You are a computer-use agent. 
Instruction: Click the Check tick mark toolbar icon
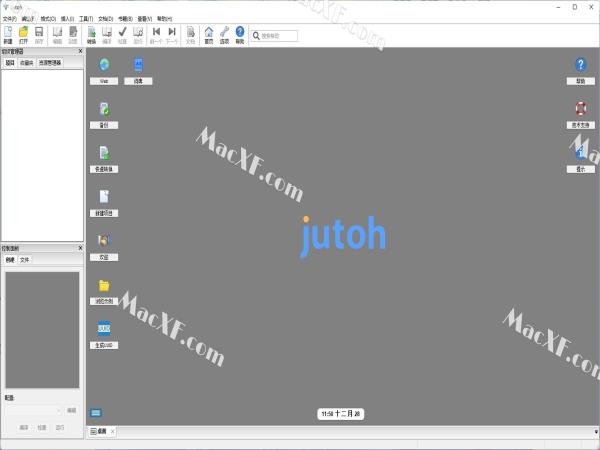click(122, 35)
